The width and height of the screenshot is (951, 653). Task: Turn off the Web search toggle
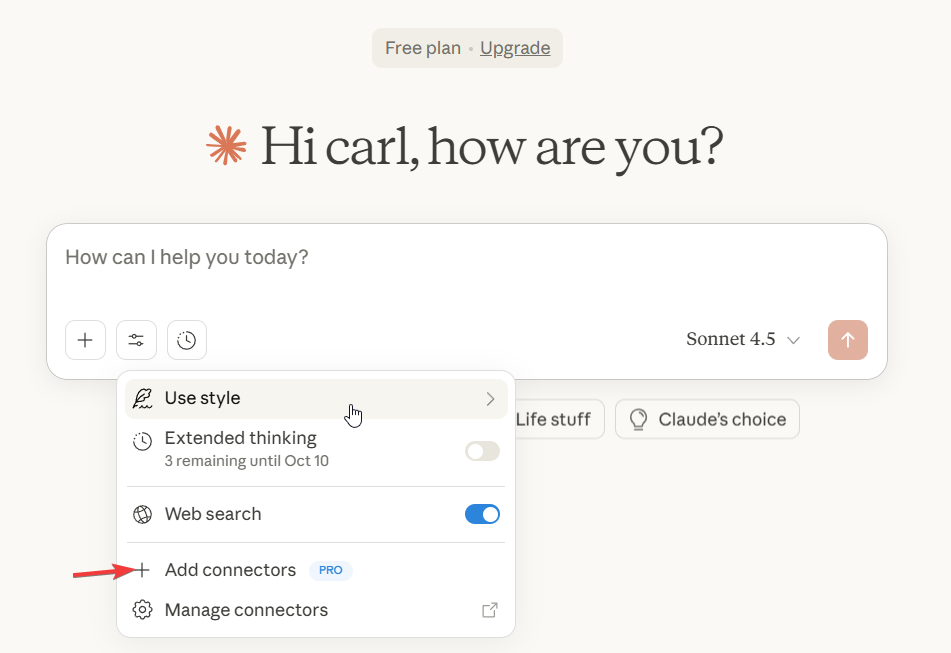tap(482, 514)
